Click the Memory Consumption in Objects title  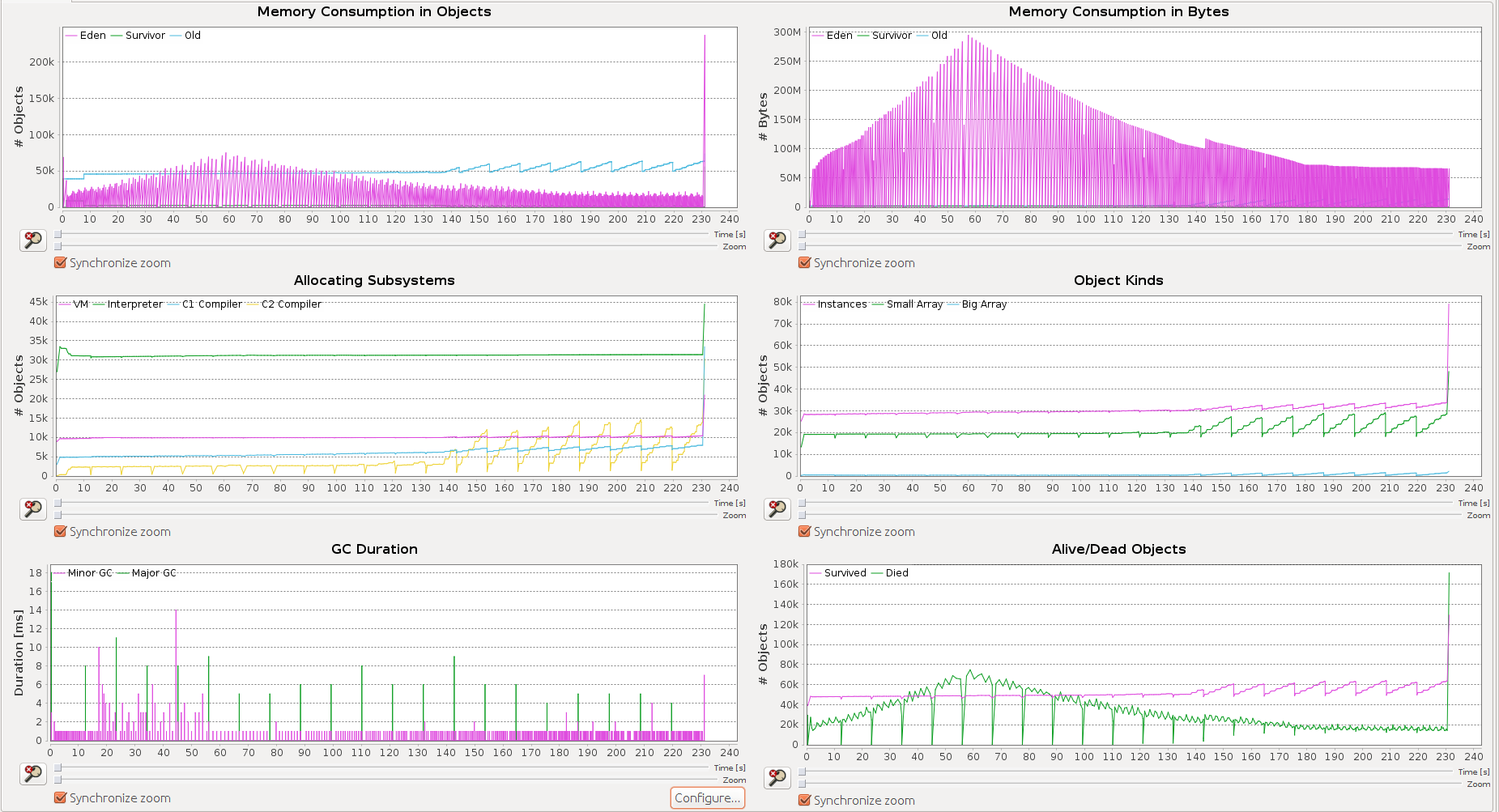(374, 11)
